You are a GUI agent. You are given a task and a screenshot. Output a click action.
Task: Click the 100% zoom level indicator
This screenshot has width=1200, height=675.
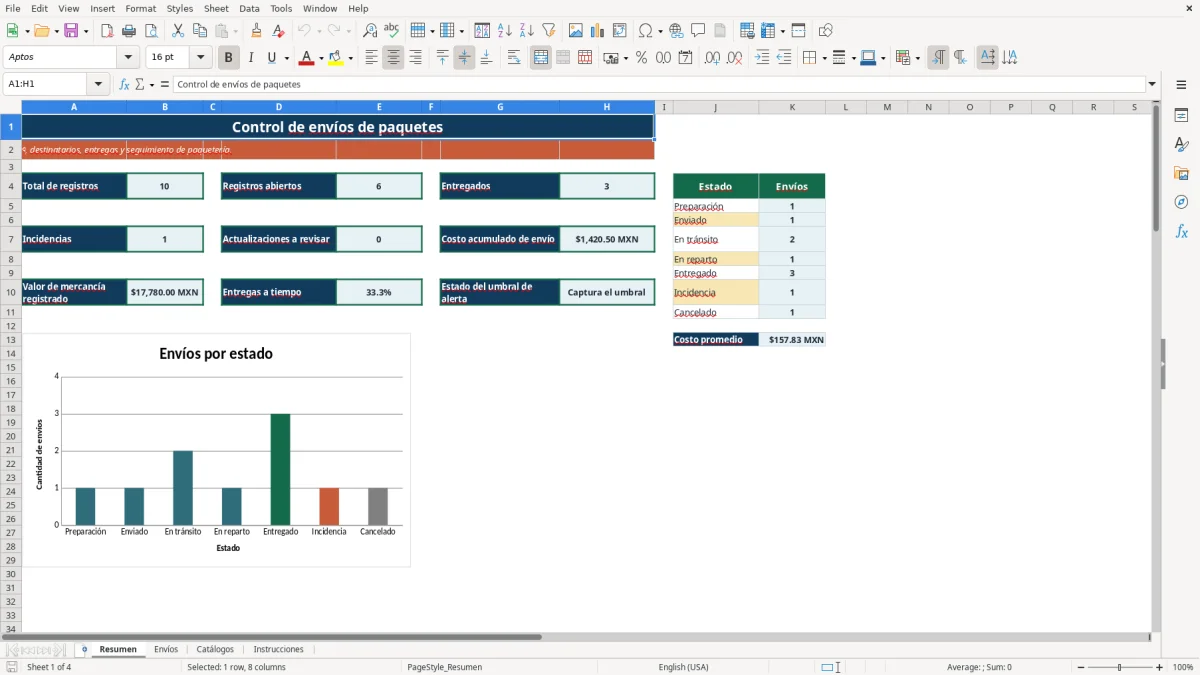[x=1183, y=667]
